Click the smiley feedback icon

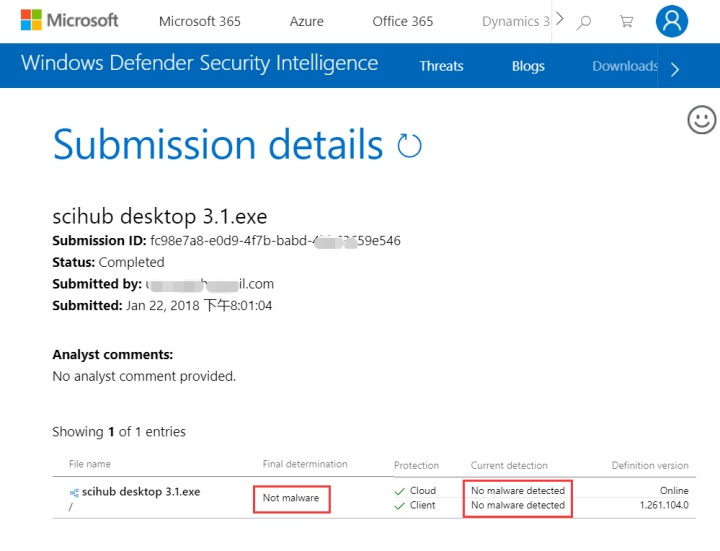click(x=701, y=120)
